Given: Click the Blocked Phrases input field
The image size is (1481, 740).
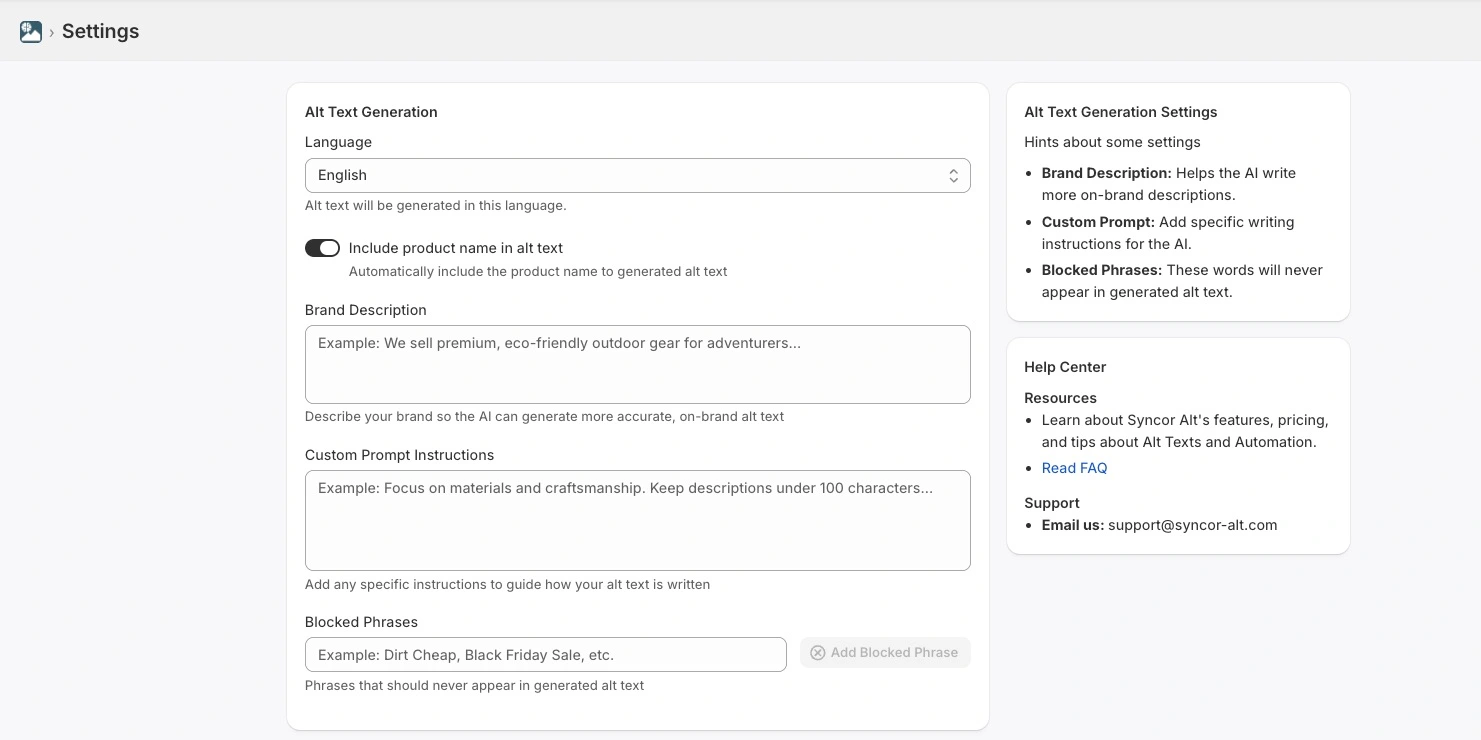Looking at the screenshot, I should 545,654.
